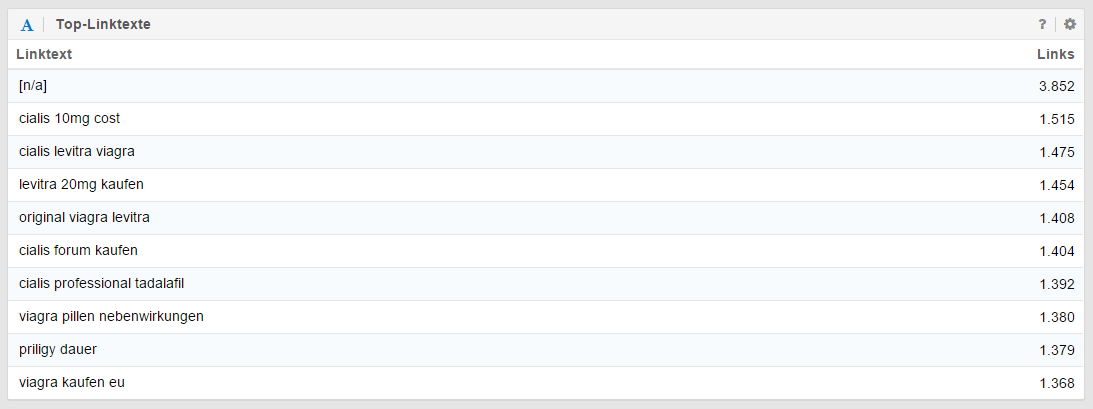Open the gear settings icon
The width and height of the screenshot is (1093, 409).
tap(1070, 24)
